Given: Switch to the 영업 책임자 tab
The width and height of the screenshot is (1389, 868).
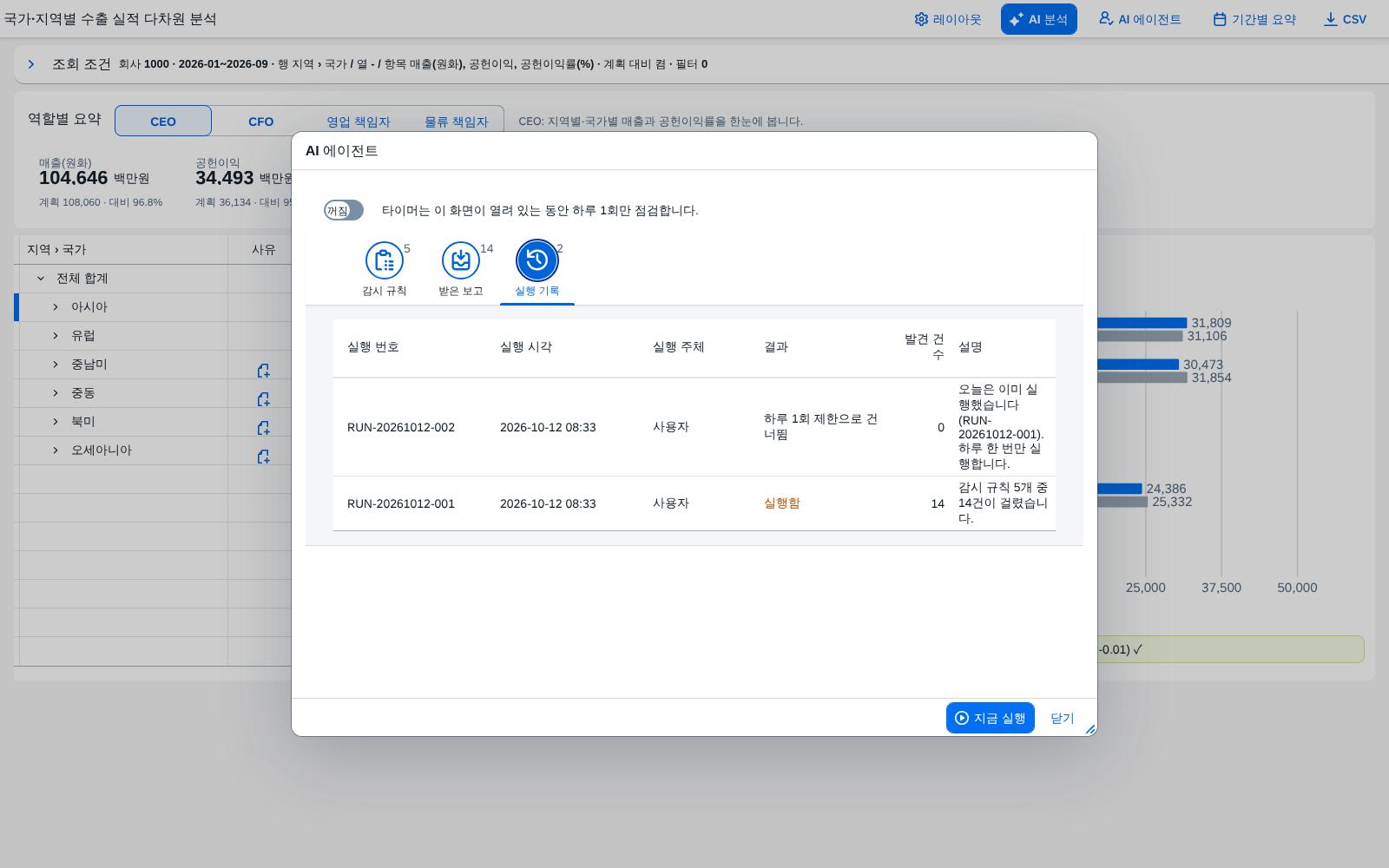Looking at the screenshot, I should (358, 121).
